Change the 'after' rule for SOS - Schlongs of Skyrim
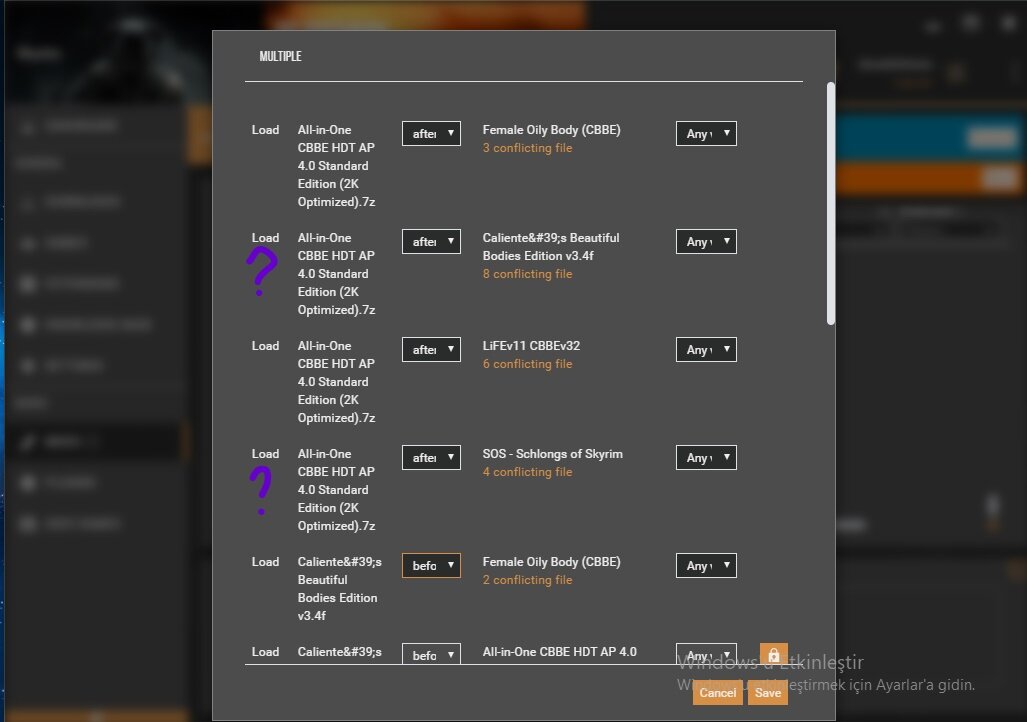This screenshot has height=722, width=1027. pos(431,458)
